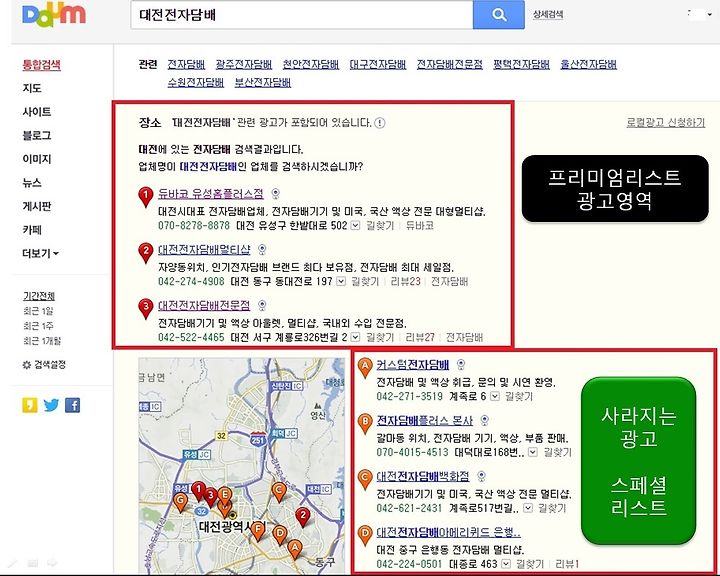The width and height of the screenshot is (720, 576).
Task: Click related search 부산전자담배
Action: [263, 83]
